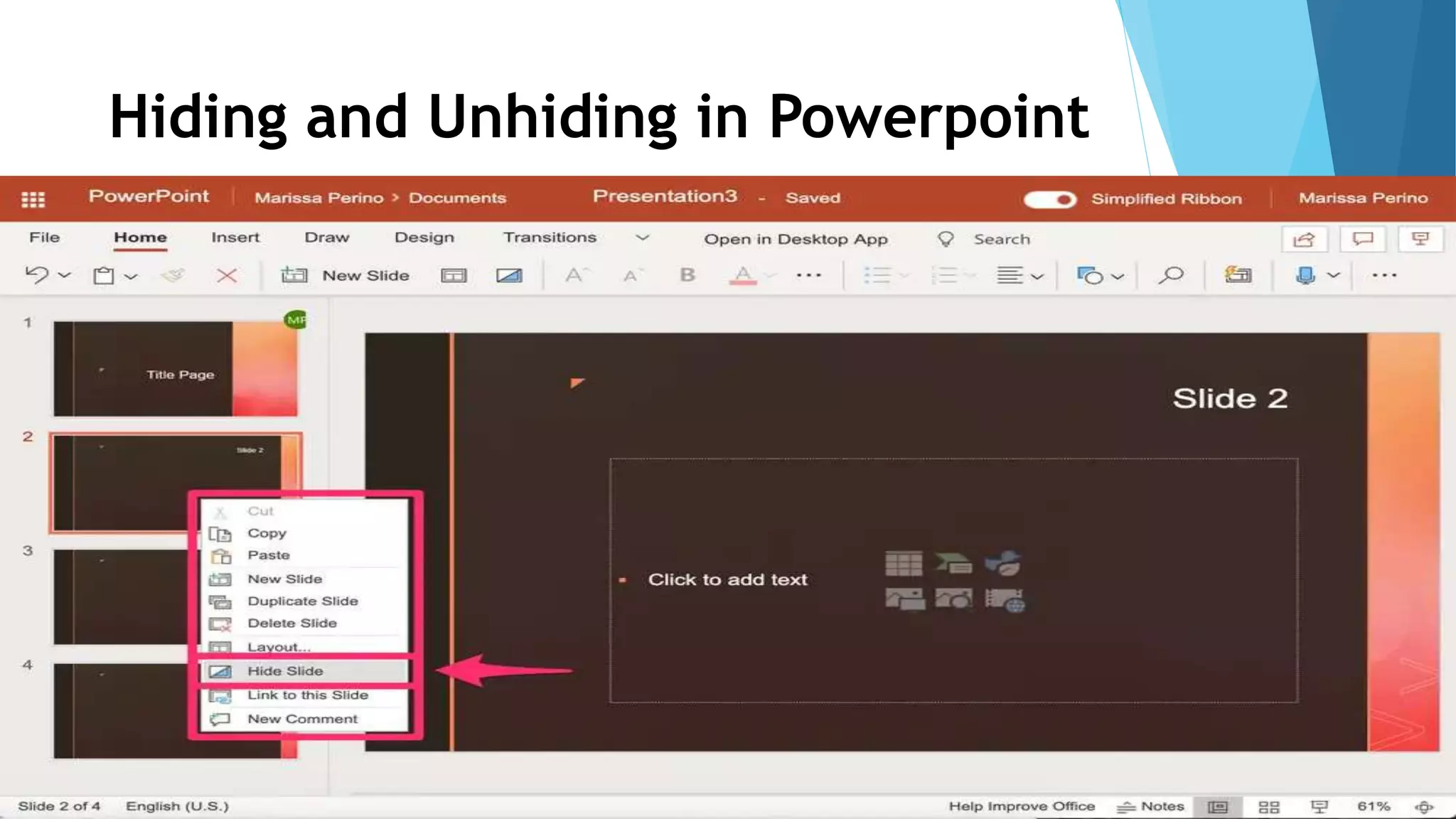The height and width of the screenshot is (819, 1456).
Task: Click Open in Desktop App
Action: pyautogui.click(x=796, y=240)
